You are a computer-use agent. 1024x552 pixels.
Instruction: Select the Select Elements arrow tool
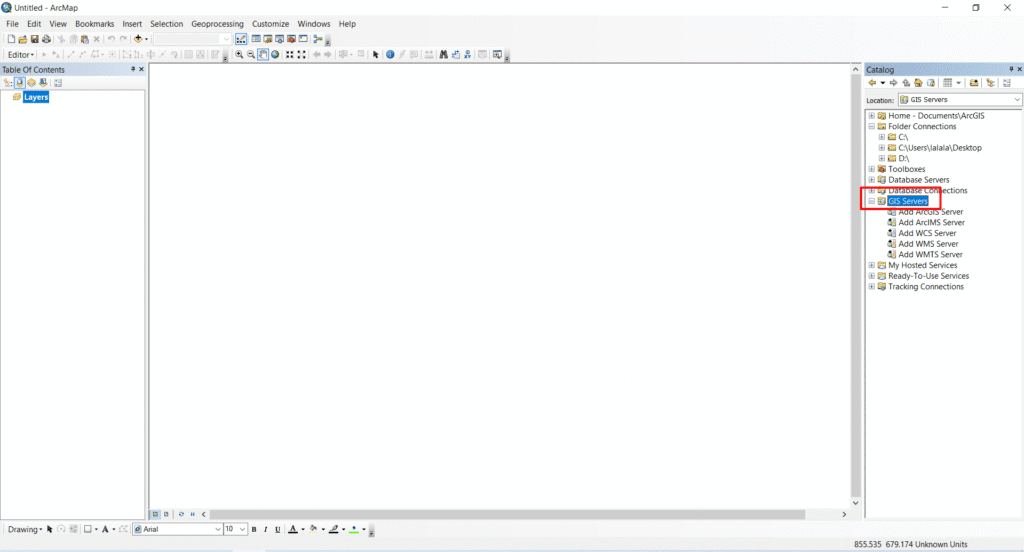(376, 55)
